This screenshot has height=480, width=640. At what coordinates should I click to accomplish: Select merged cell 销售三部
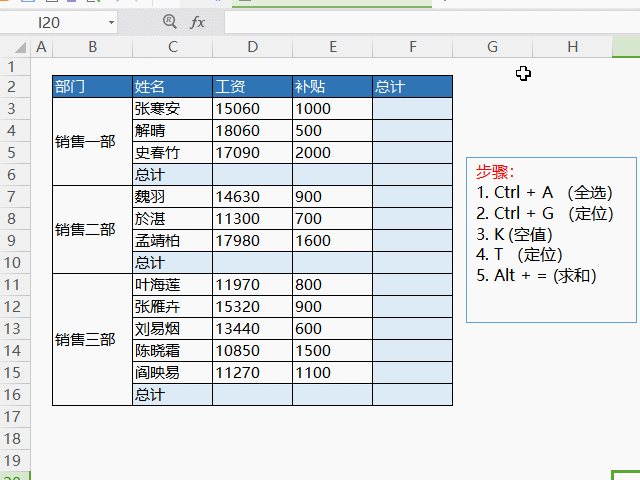coord(93,340)
